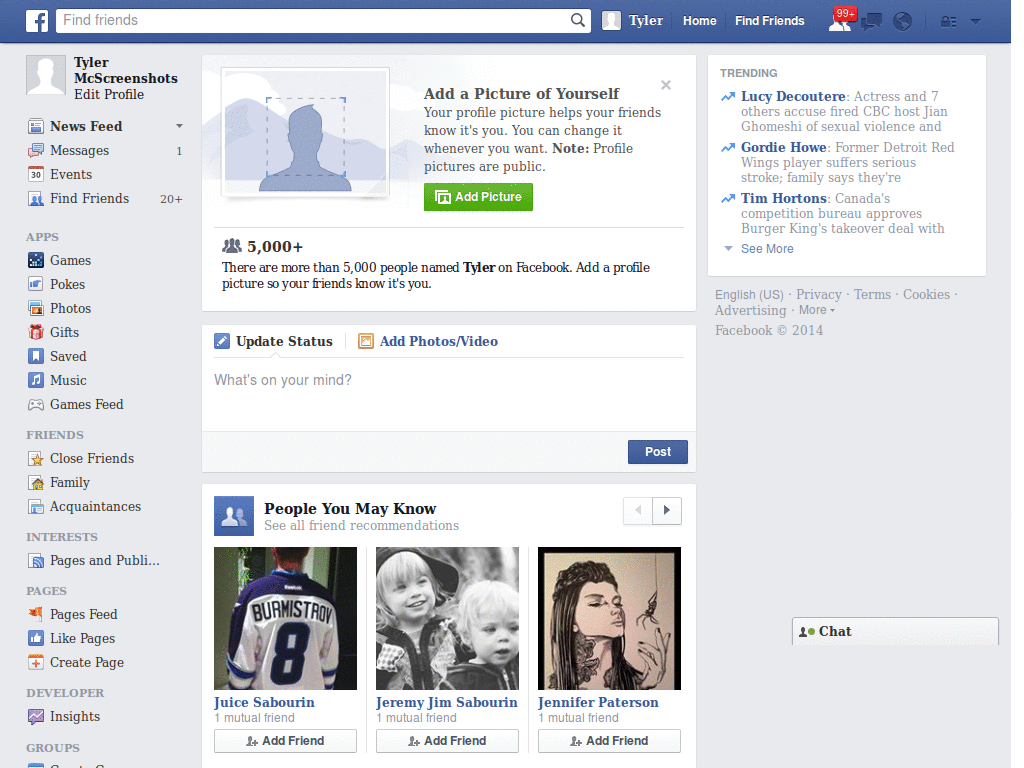This screenshot has height=768, width=1024.
Task: Open privacy shortcuts icon in top bar
Action: (948, 22)
